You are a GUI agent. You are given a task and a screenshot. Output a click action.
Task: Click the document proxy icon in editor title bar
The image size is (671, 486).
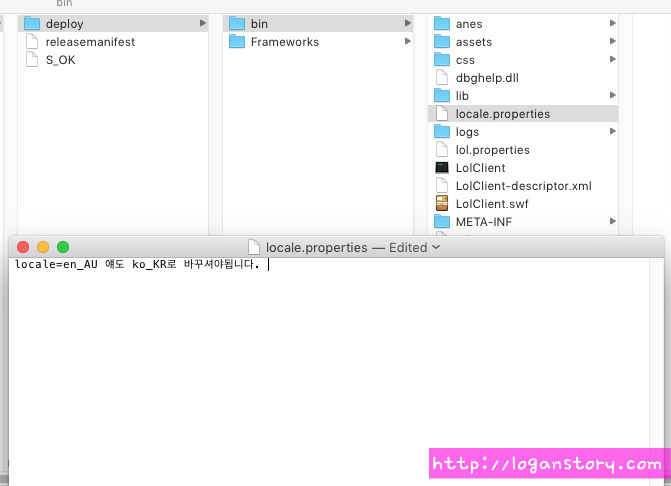[x=254, y=247]
